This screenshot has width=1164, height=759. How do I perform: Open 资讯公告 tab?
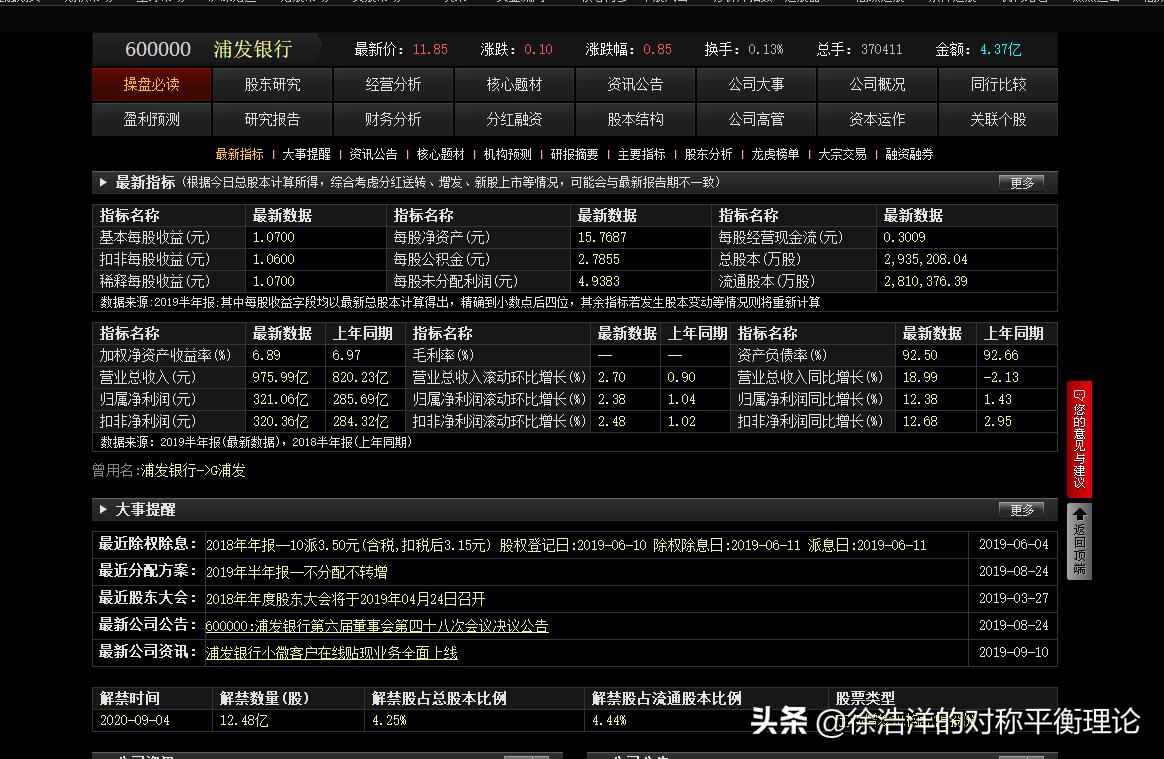pyautogui.click(x=635, y=84)
